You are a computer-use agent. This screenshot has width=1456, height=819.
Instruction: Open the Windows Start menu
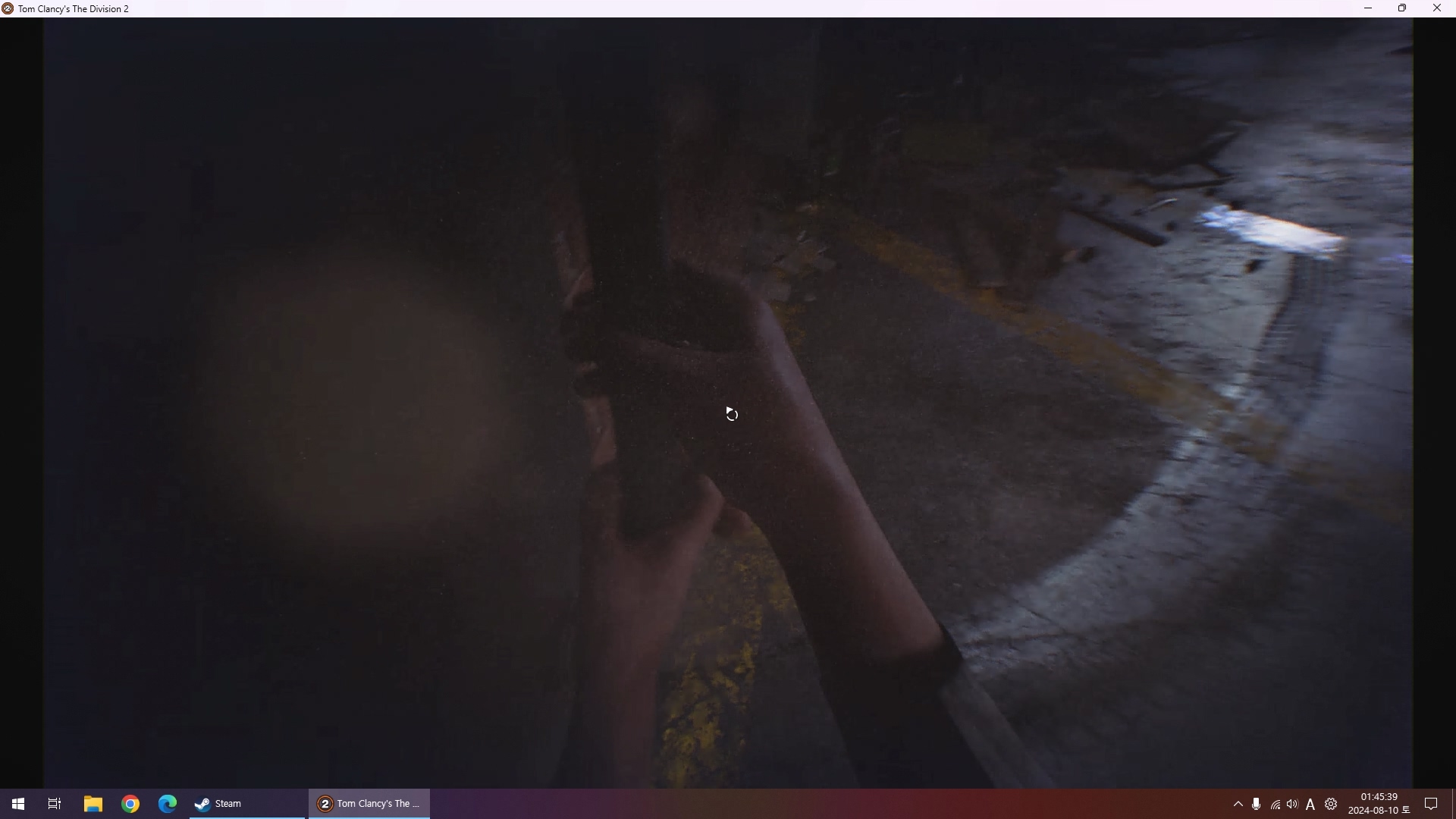pyautogui.click(x=17, y=804)
